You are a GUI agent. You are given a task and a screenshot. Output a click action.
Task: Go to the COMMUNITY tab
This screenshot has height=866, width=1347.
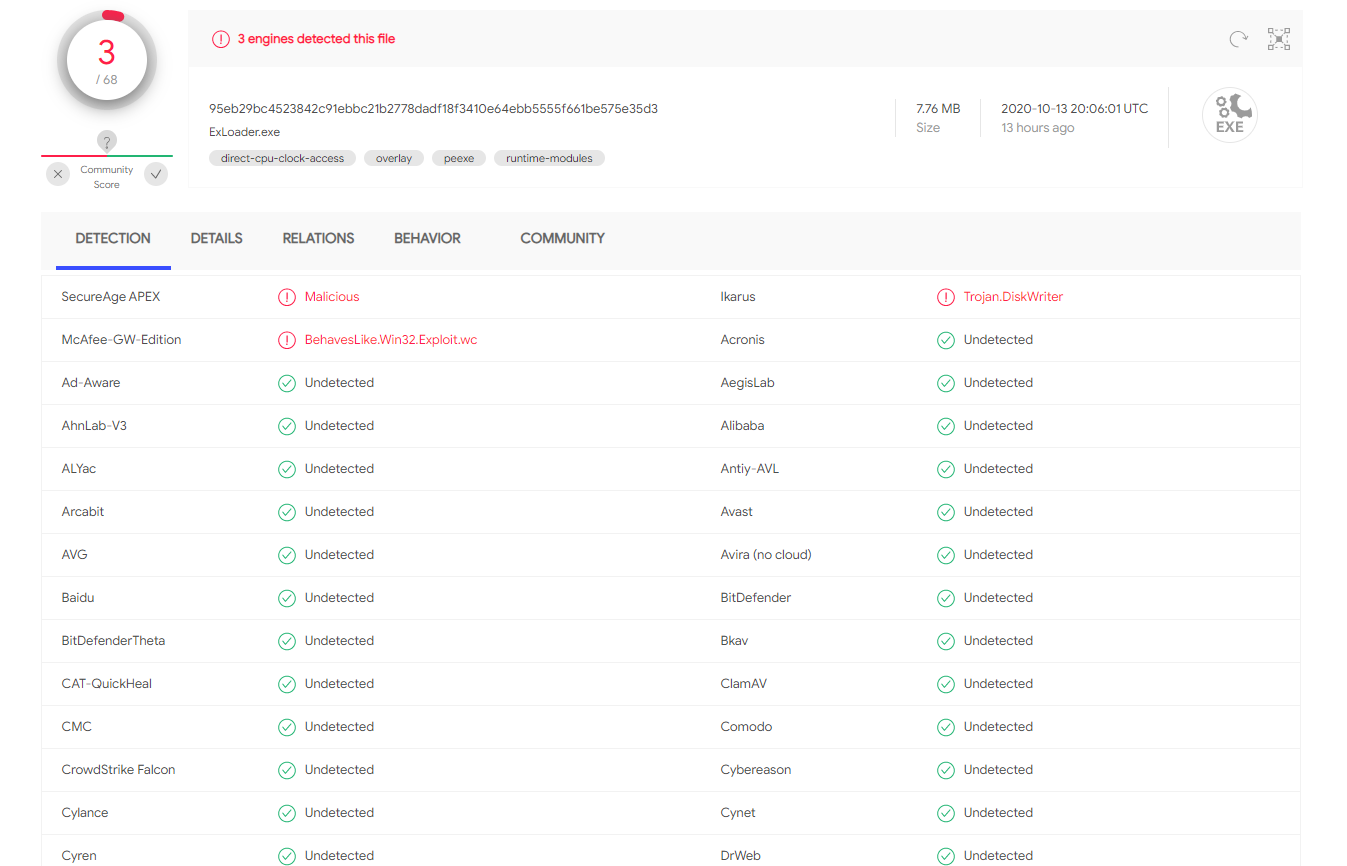[562, 238]
